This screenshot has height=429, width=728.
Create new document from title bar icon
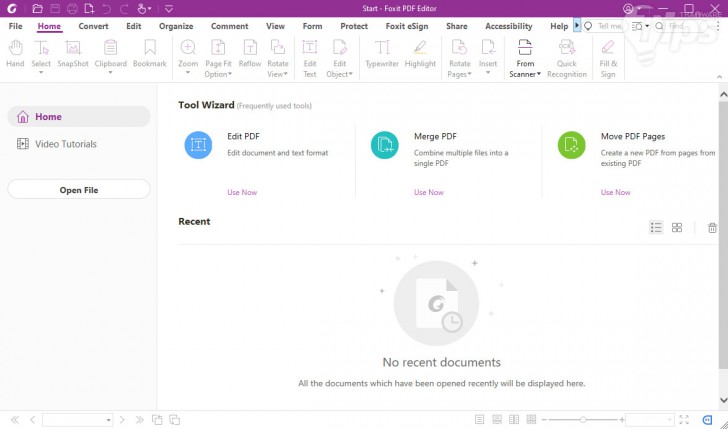pos(89,8)
